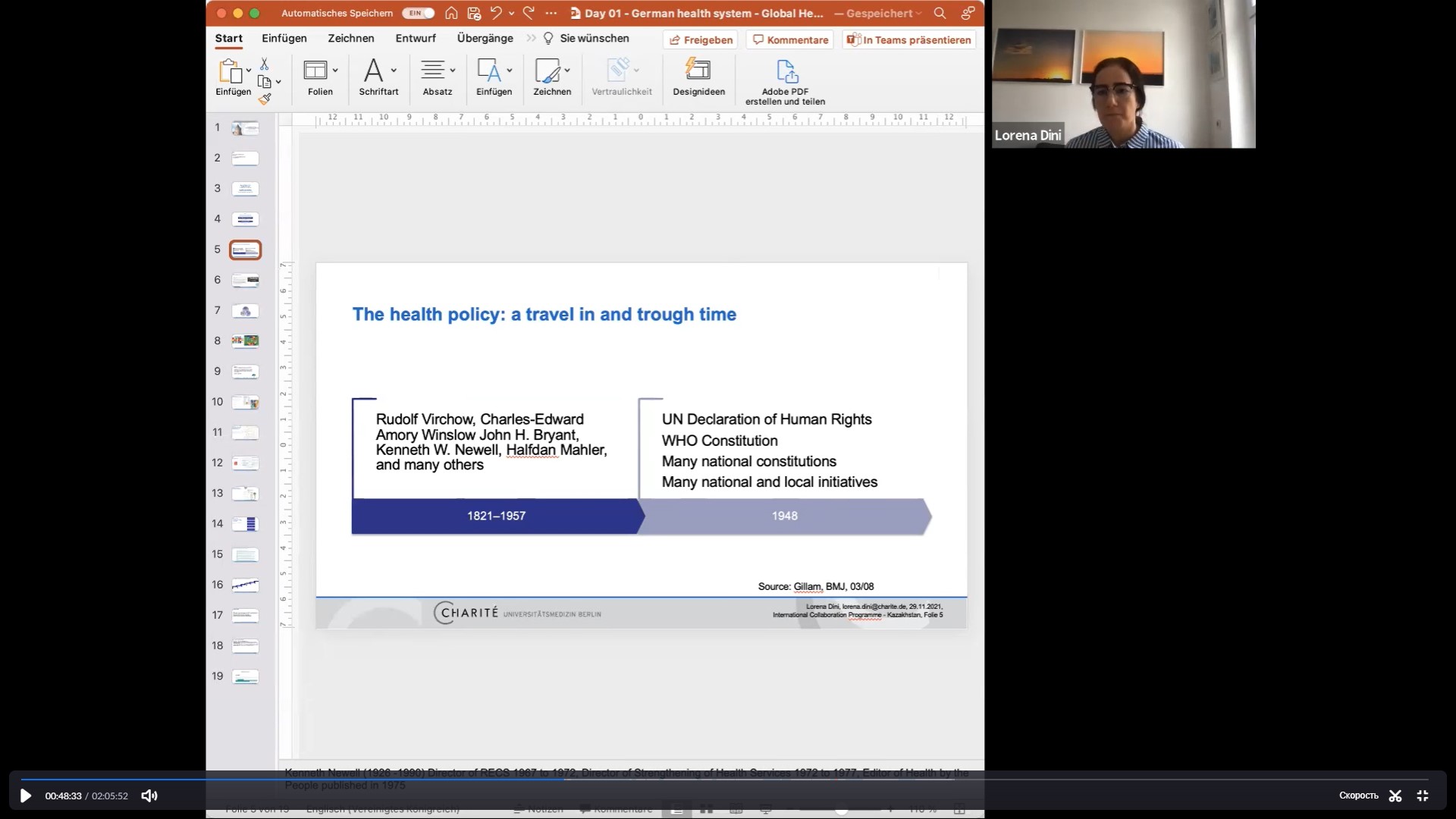Click the save icon in title bar
1456x819 pixels.
coord(474,13)
